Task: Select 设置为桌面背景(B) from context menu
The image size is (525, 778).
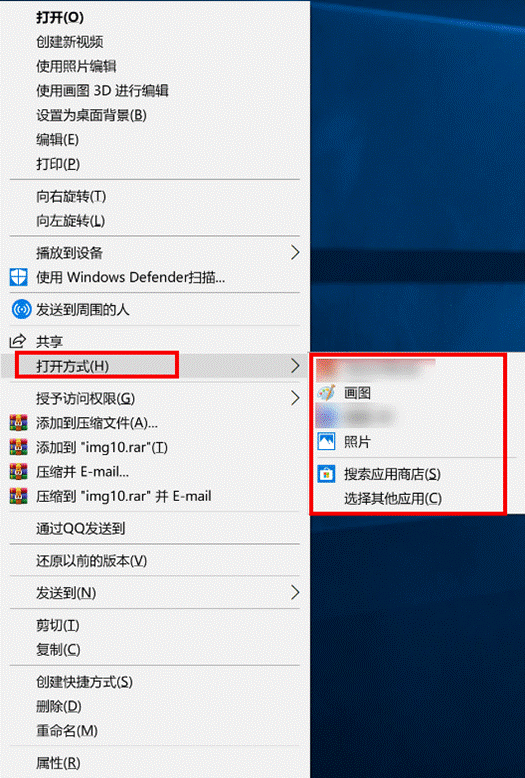Action: [91, 115]
